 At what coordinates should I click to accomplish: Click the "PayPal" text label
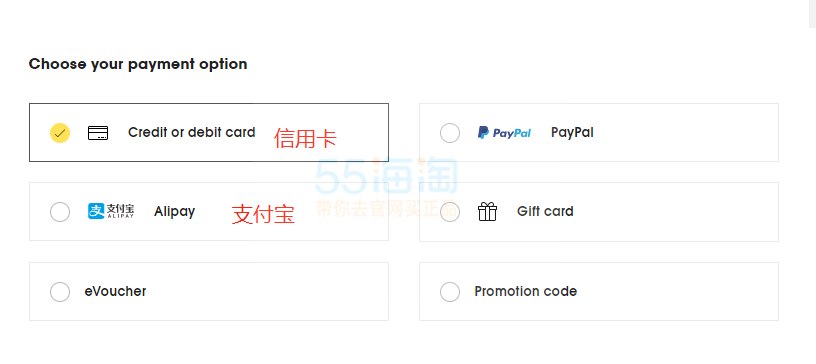coord(572,133)
